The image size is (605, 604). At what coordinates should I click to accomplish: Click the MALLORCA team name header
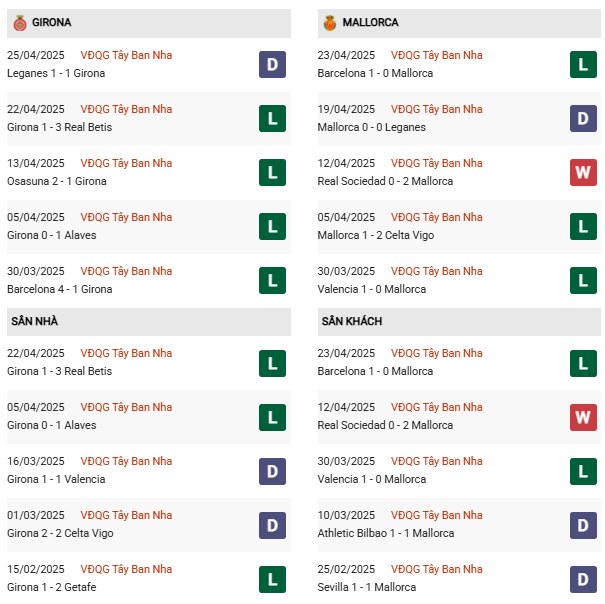(370, 22)
